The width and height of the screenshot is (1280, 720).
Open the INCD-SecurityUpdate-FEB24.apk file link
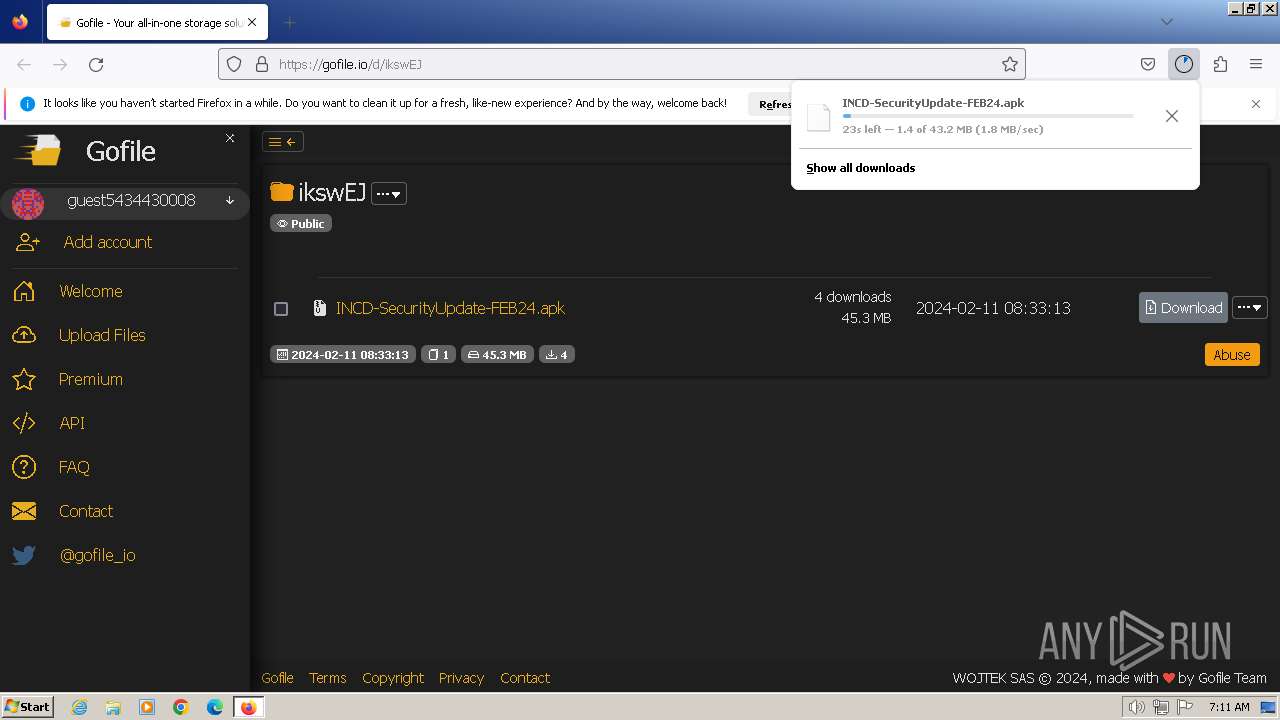pyautogui.click(x=450, y=308)
